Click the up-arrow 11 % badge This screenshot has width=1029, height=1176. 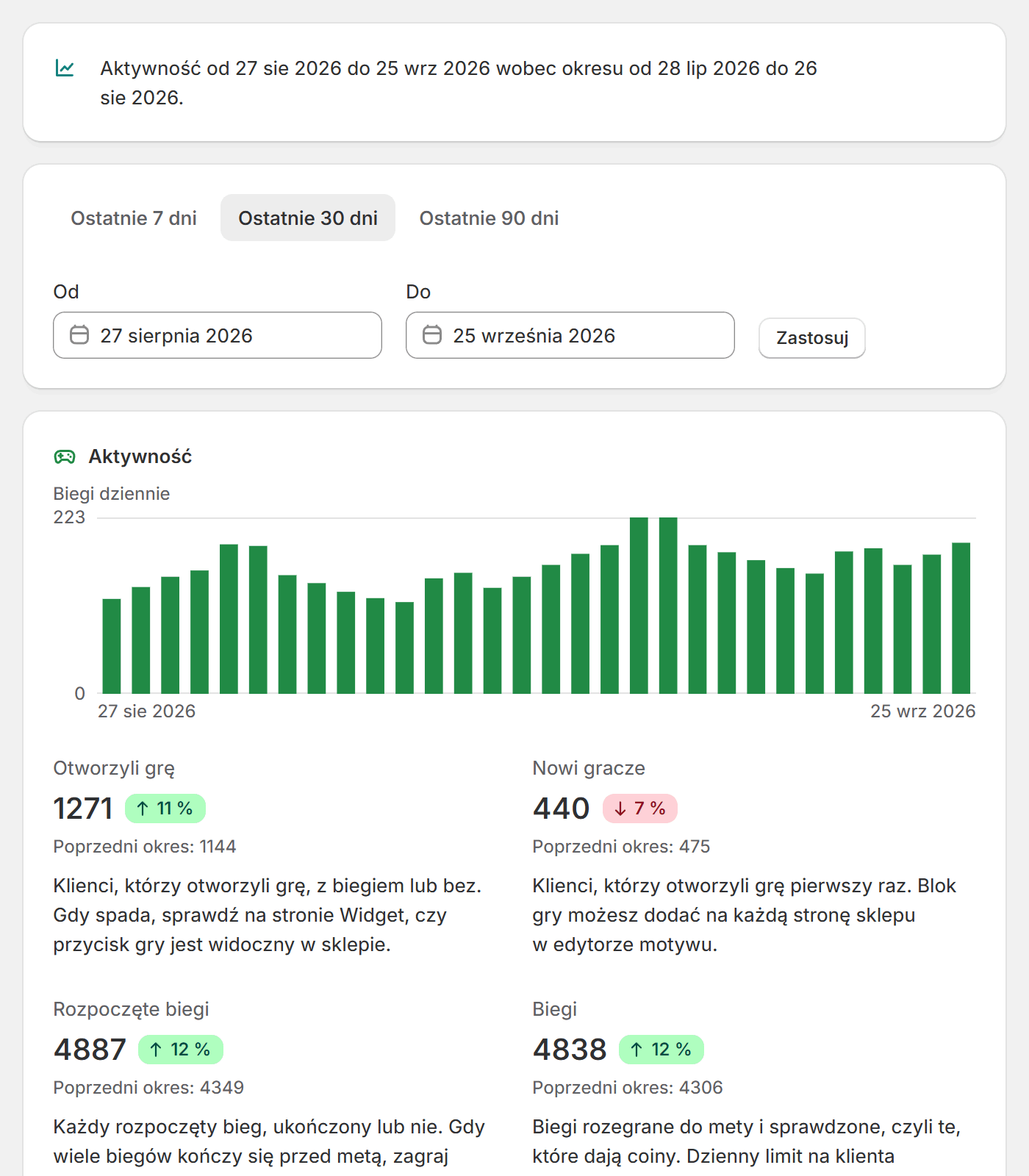click(165, 808)
